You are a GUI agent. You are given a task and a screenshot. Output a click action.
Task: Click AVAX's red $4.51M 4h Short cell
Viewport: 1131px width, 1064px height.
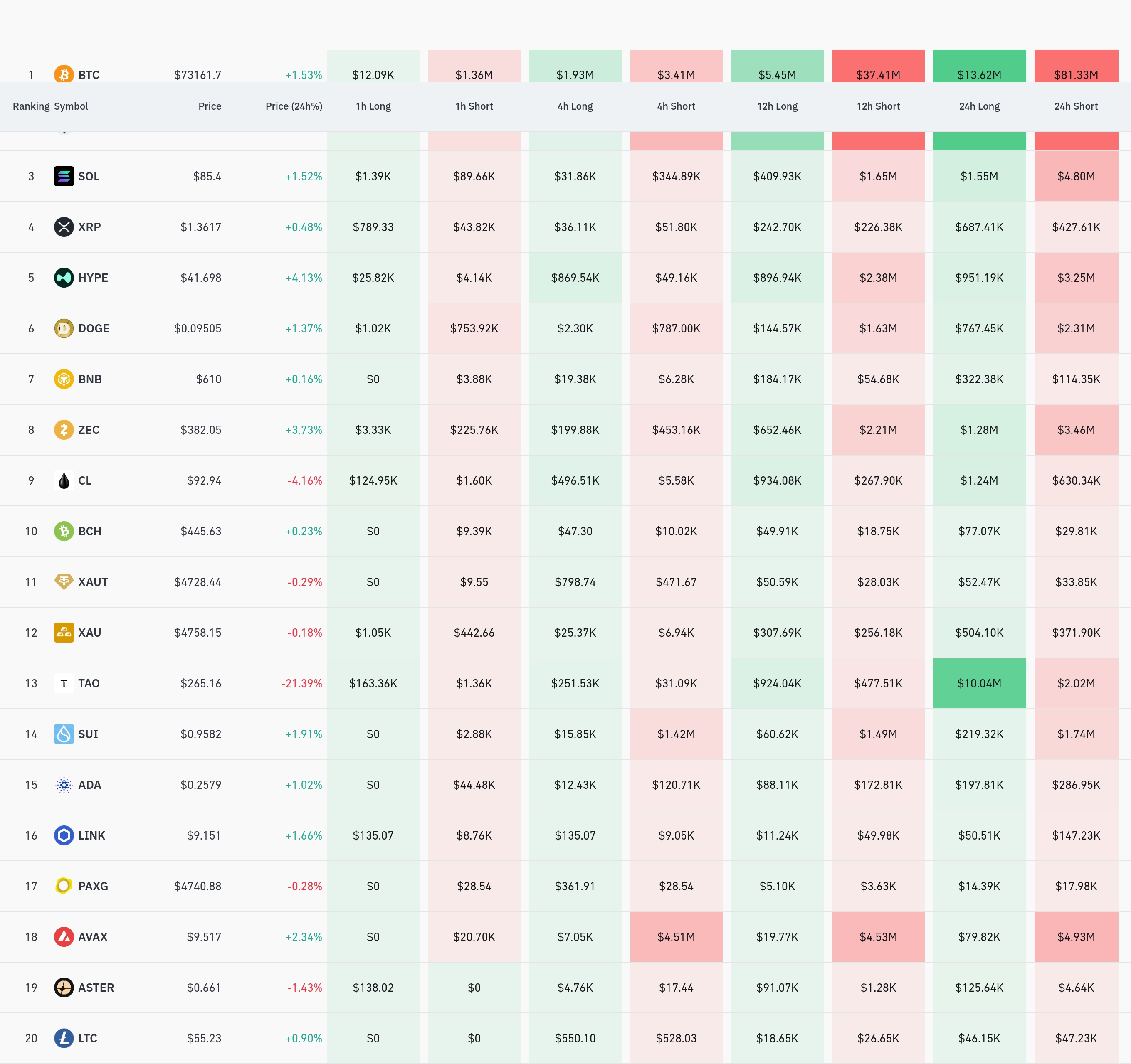[676, 937]
